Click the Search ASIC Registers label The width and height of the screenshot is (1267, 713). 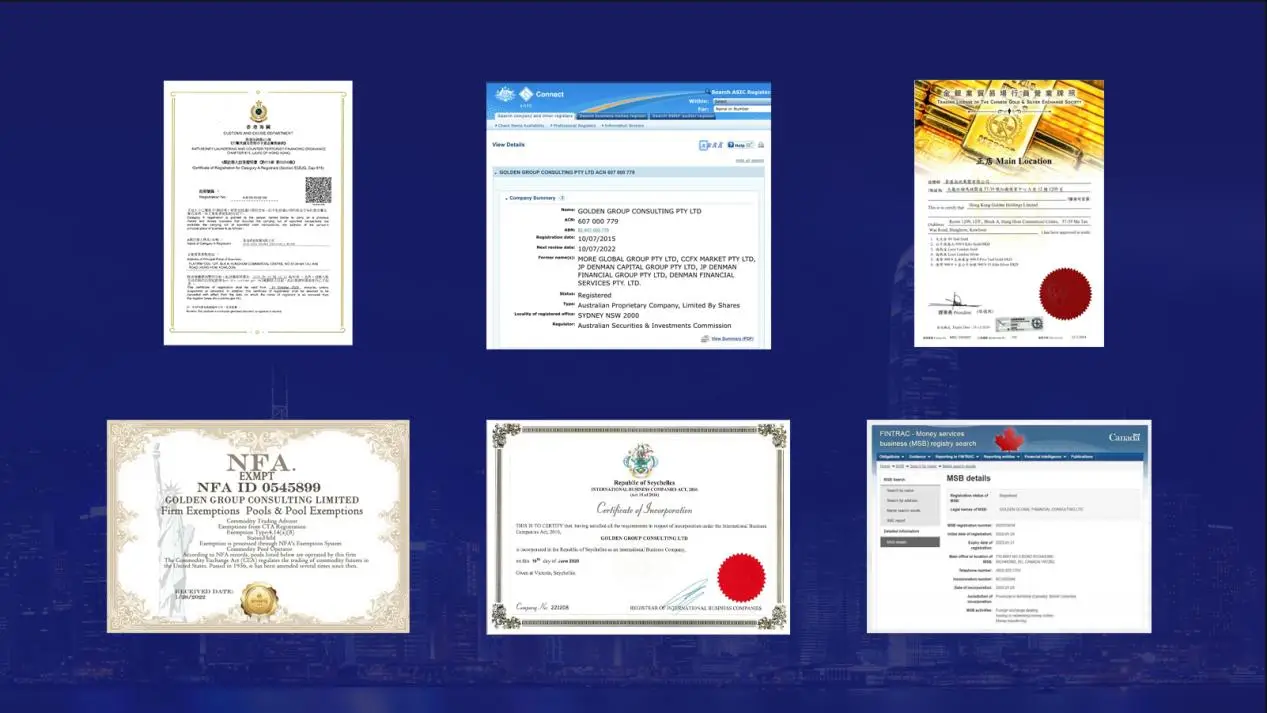coord(739,92)
